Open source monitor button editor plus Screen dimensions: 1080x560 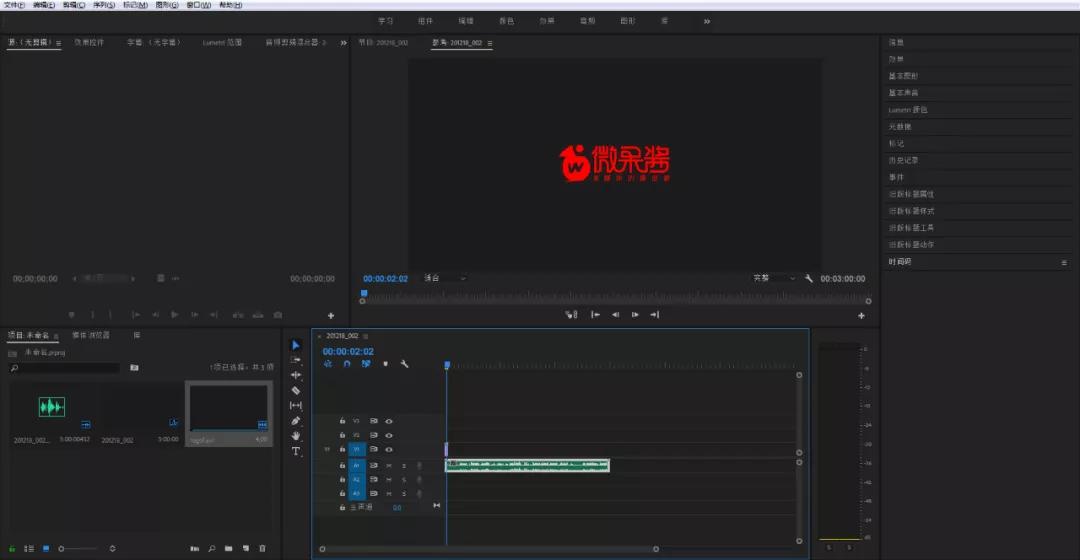pos(331,315)
